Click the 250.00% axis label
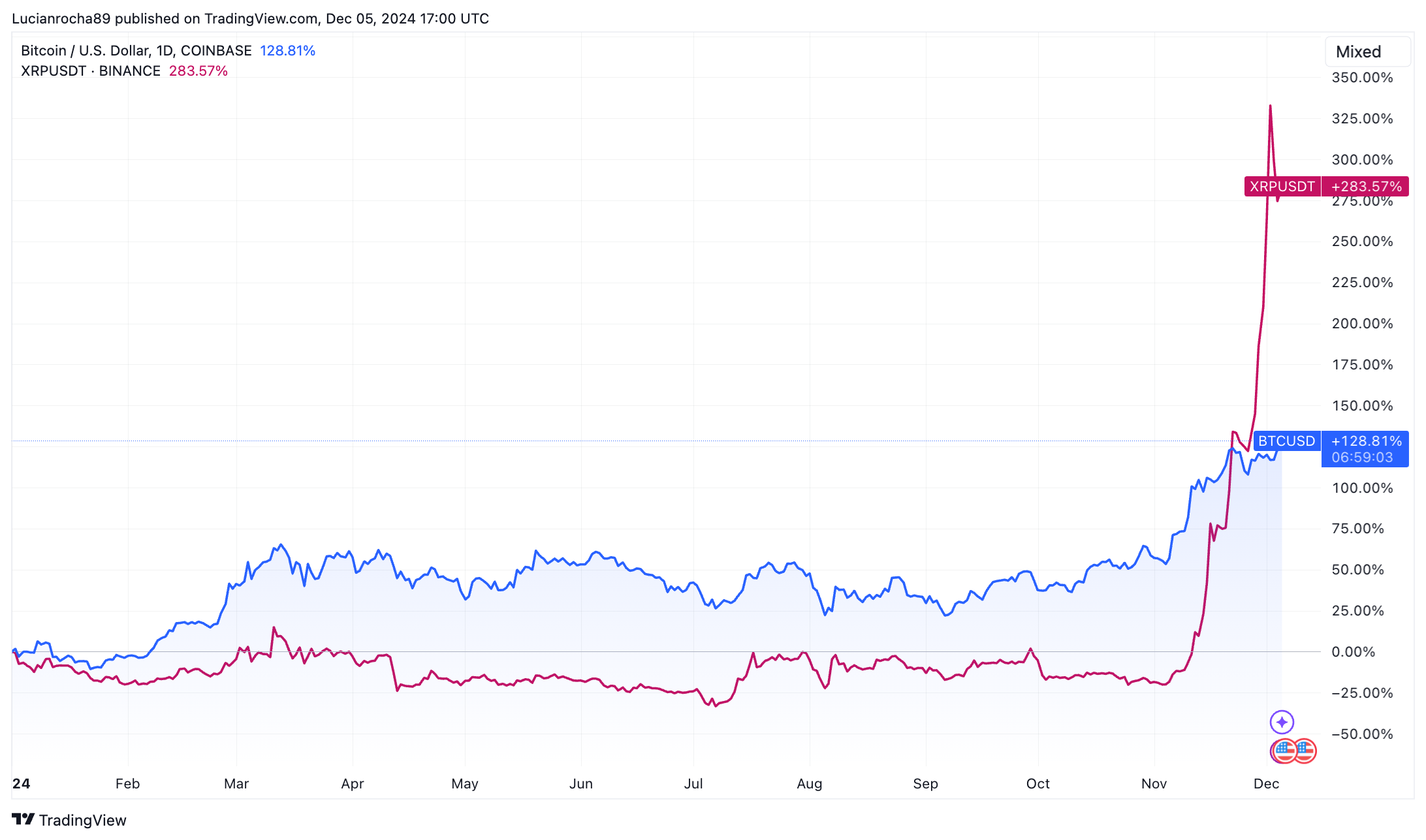The height and width of the screenshot is (840, 1426). [x=1362, y=241]
